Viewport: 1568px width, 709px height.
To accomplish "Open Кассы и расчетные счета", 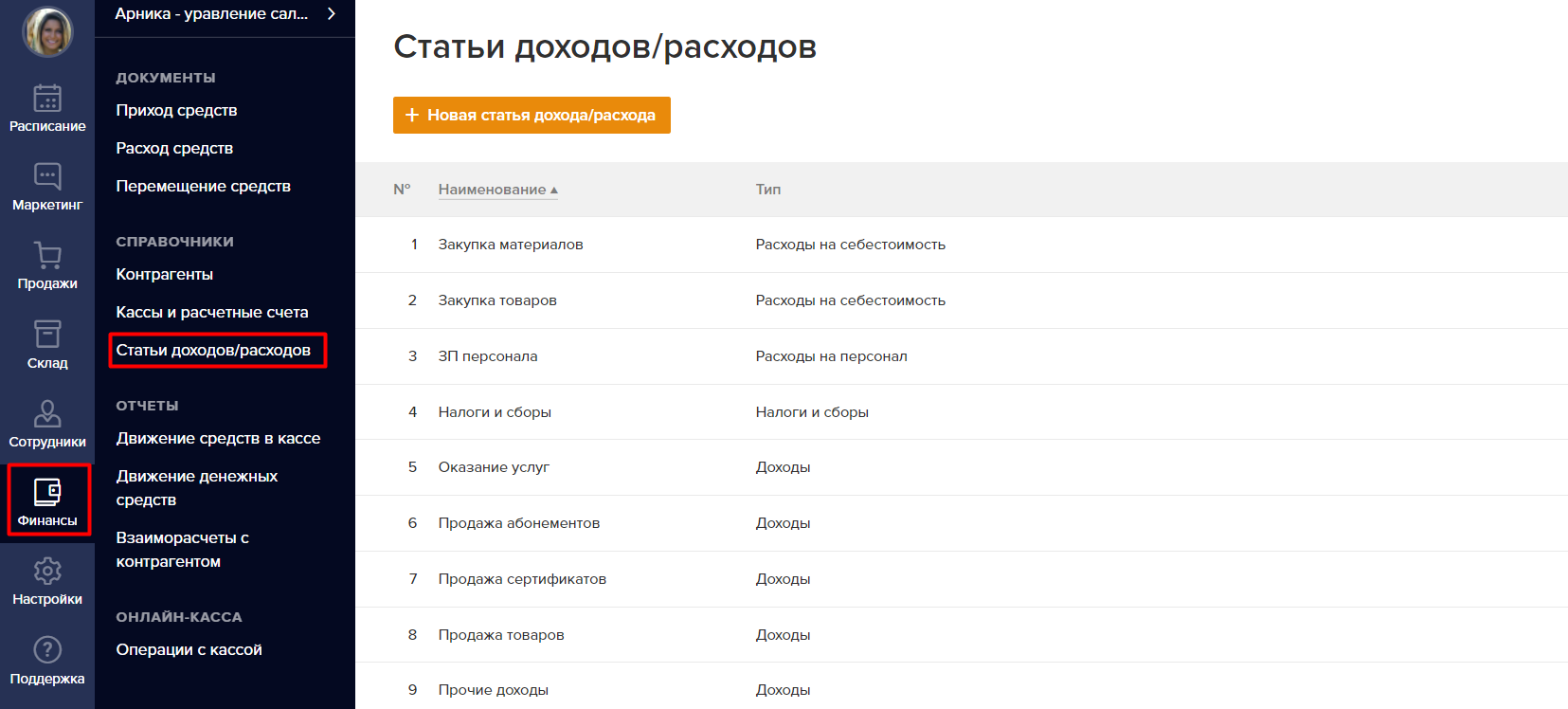I will coord(211,313).
